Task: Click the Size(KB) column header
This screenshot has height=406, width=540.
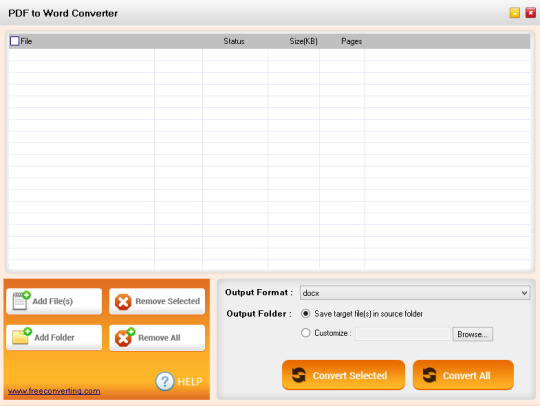Action: click(303, 41)
